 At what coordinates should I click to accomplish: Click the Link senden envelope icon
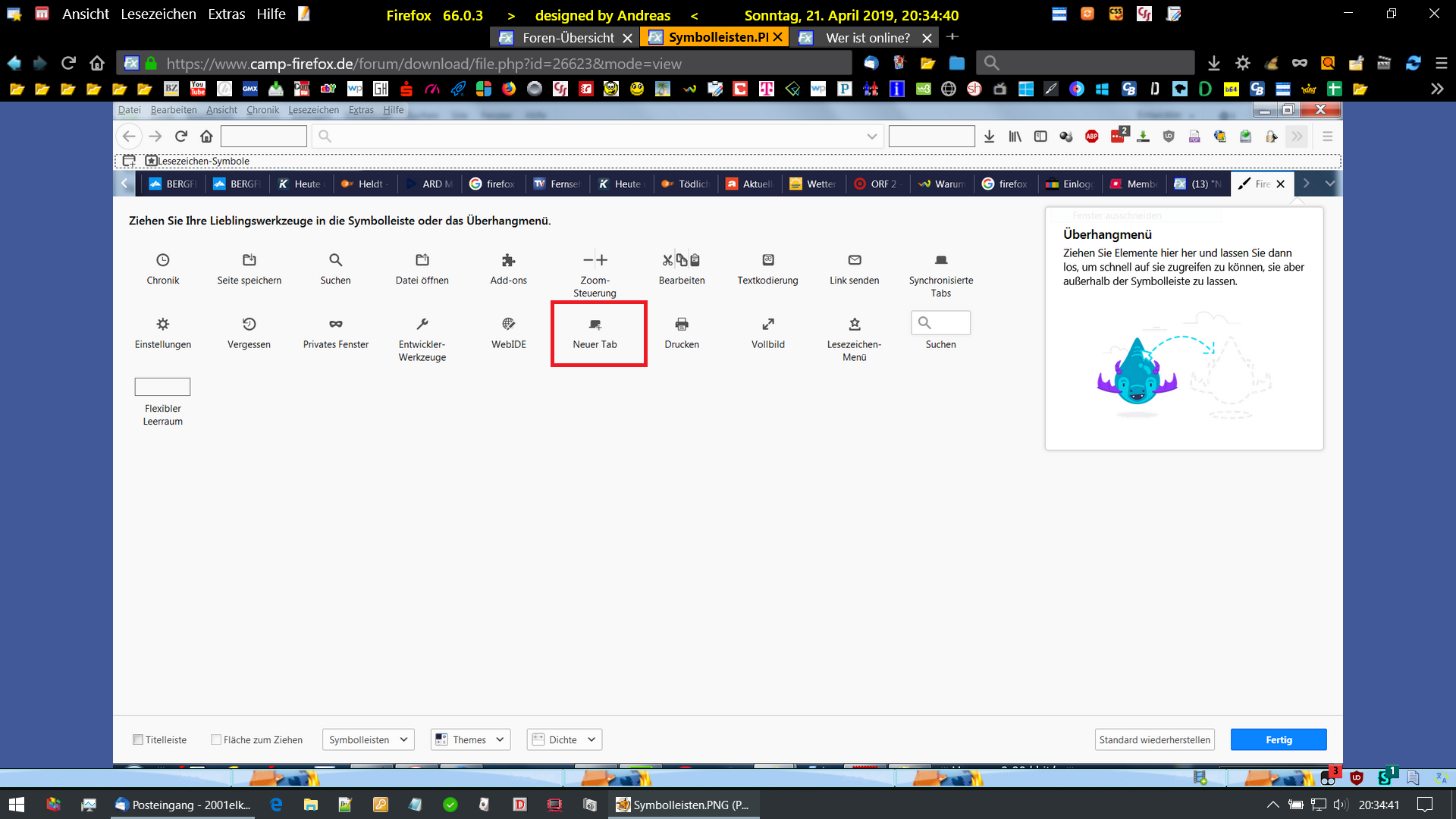pos(854,260)
